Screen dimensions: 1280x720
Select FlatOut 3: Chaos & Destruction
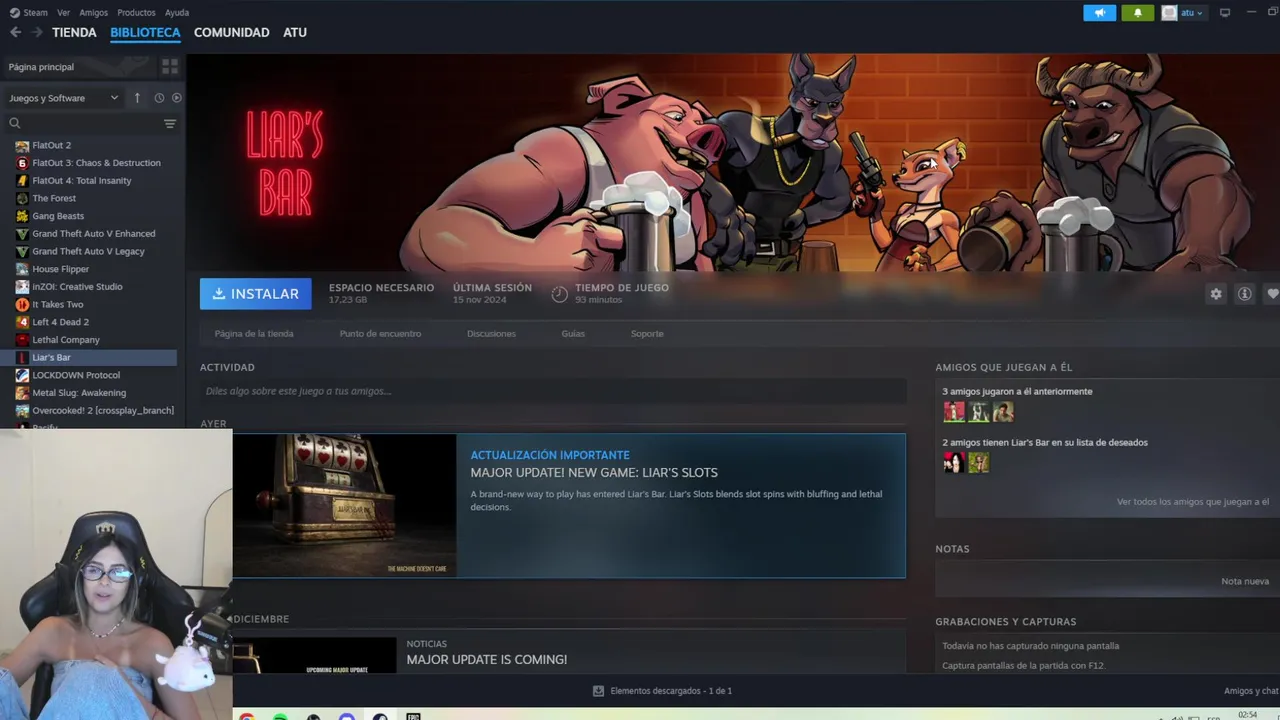[95, 163]
